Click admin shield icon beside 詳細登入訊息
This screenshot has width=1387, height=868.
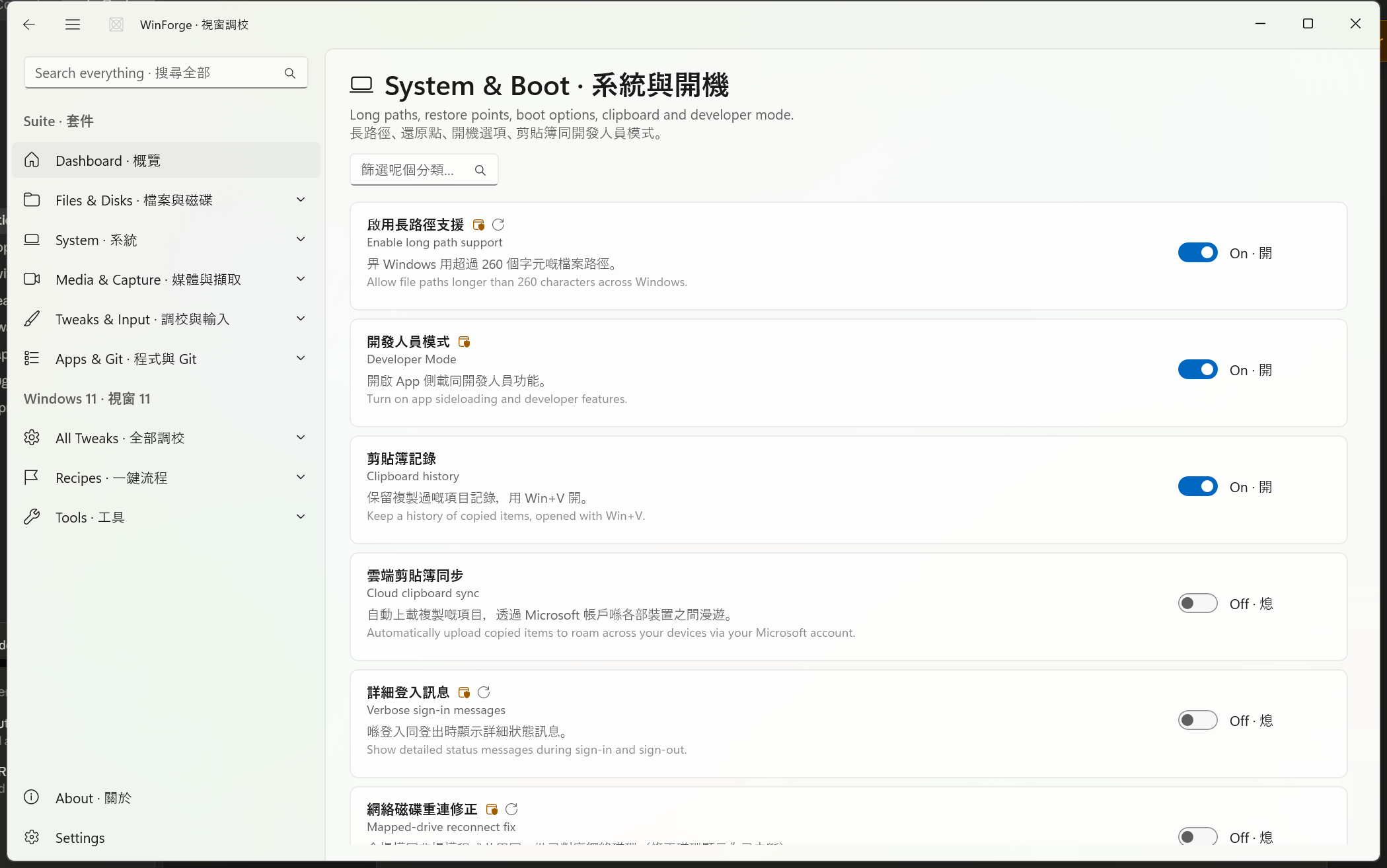[464, 692]
